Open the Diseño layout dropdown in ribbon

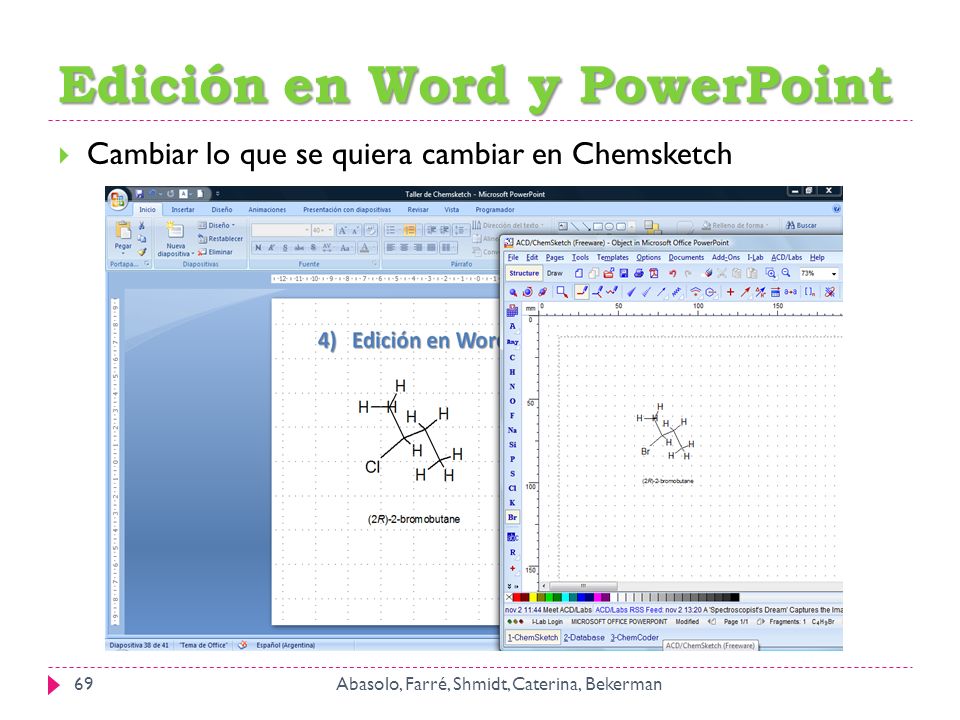click(217, 225)
